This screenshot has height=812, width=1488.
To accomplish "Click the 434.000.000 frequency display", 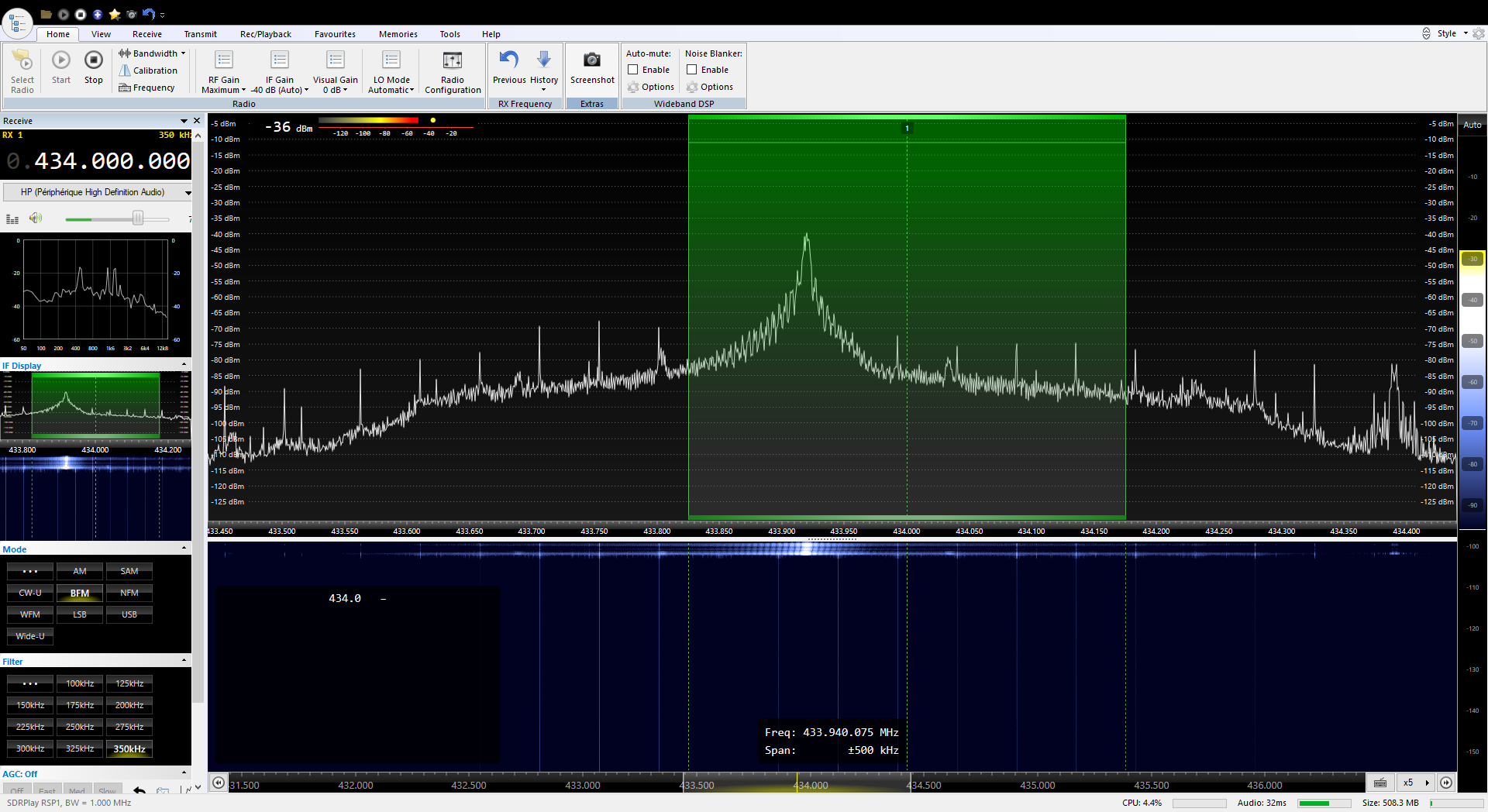I will click(112, 161).
